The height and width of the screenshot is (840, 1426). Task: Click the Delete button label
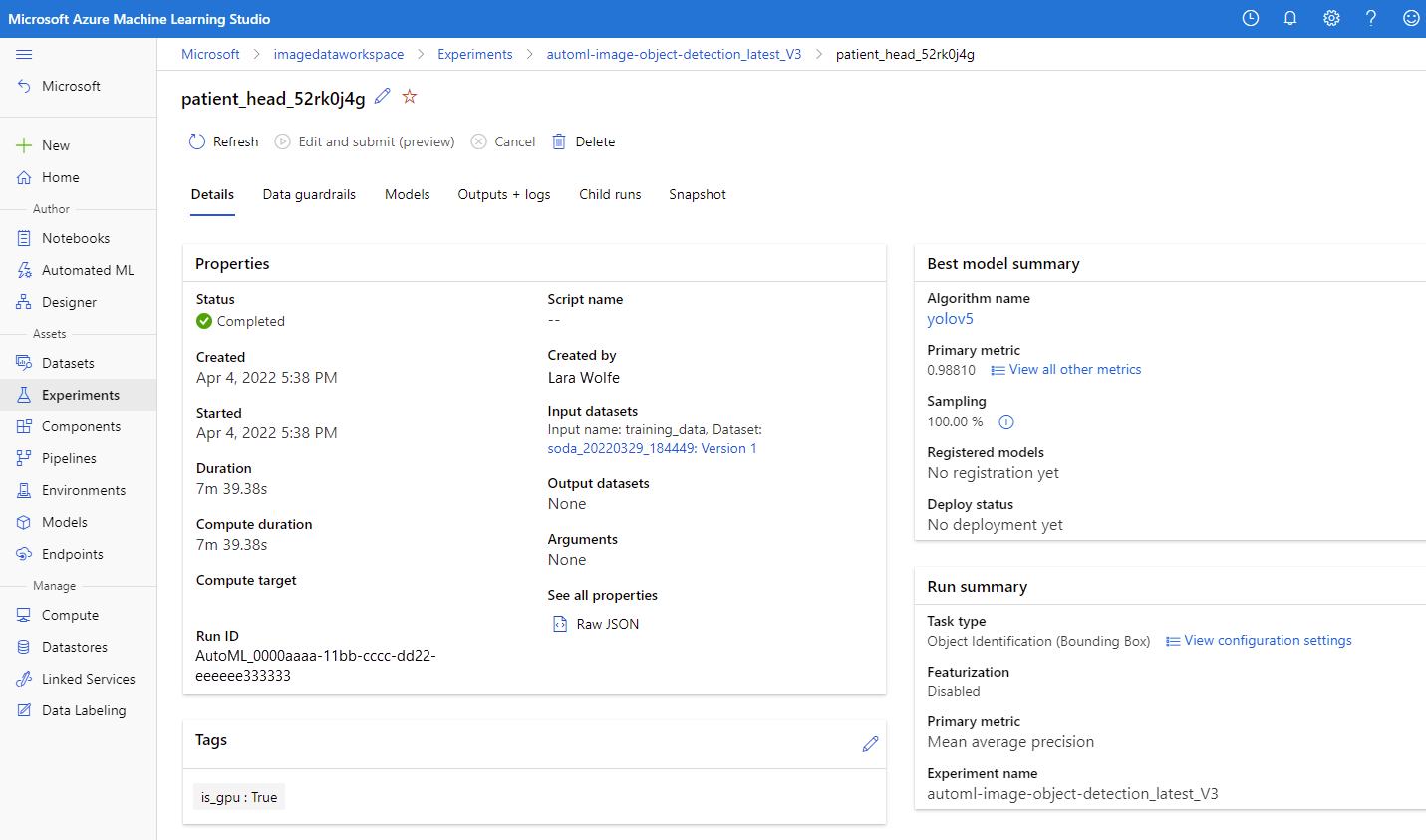(595, 141)
